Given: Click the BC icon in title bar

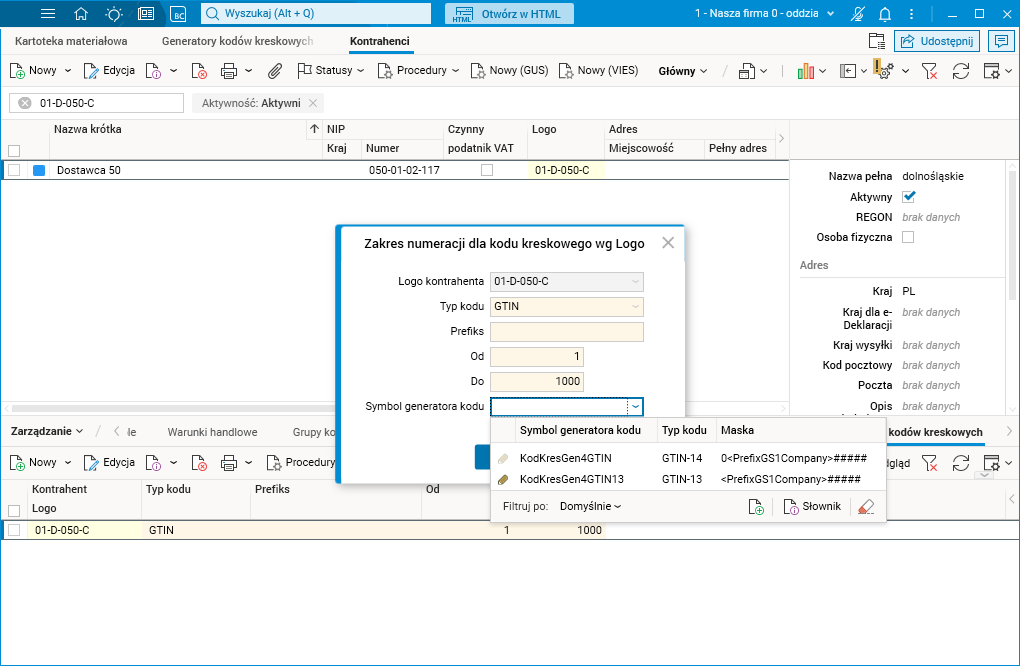Looking at the screenshot, I should [178, 14].
